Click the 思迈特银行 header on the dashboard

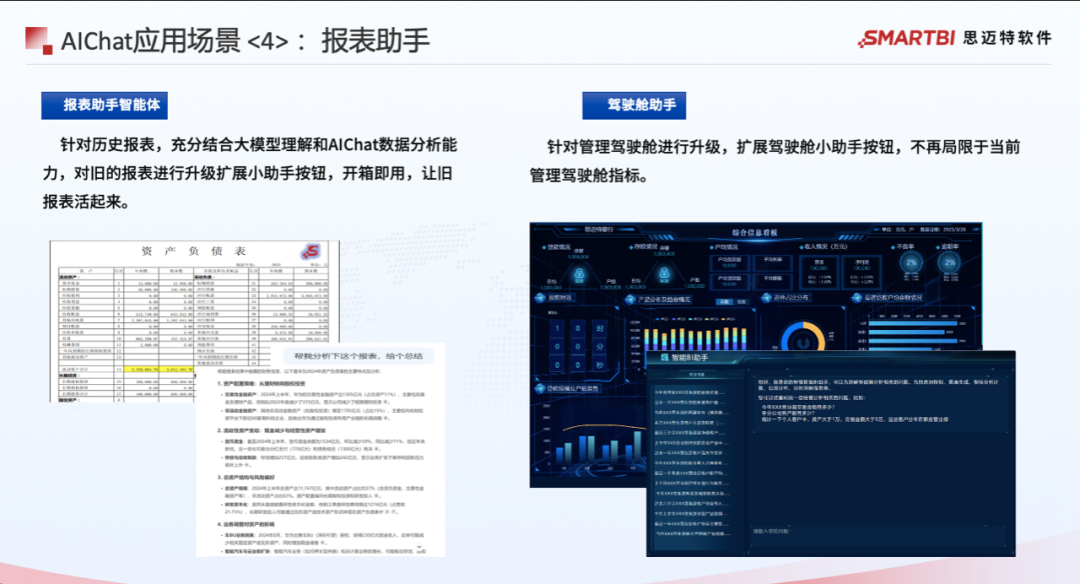pos(599,229)
